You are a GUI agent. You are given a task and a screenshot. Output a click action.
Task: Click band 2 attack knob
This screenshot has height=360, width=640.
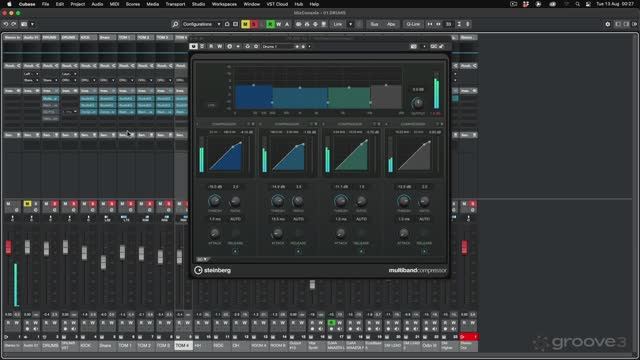(x=278, y=233)
